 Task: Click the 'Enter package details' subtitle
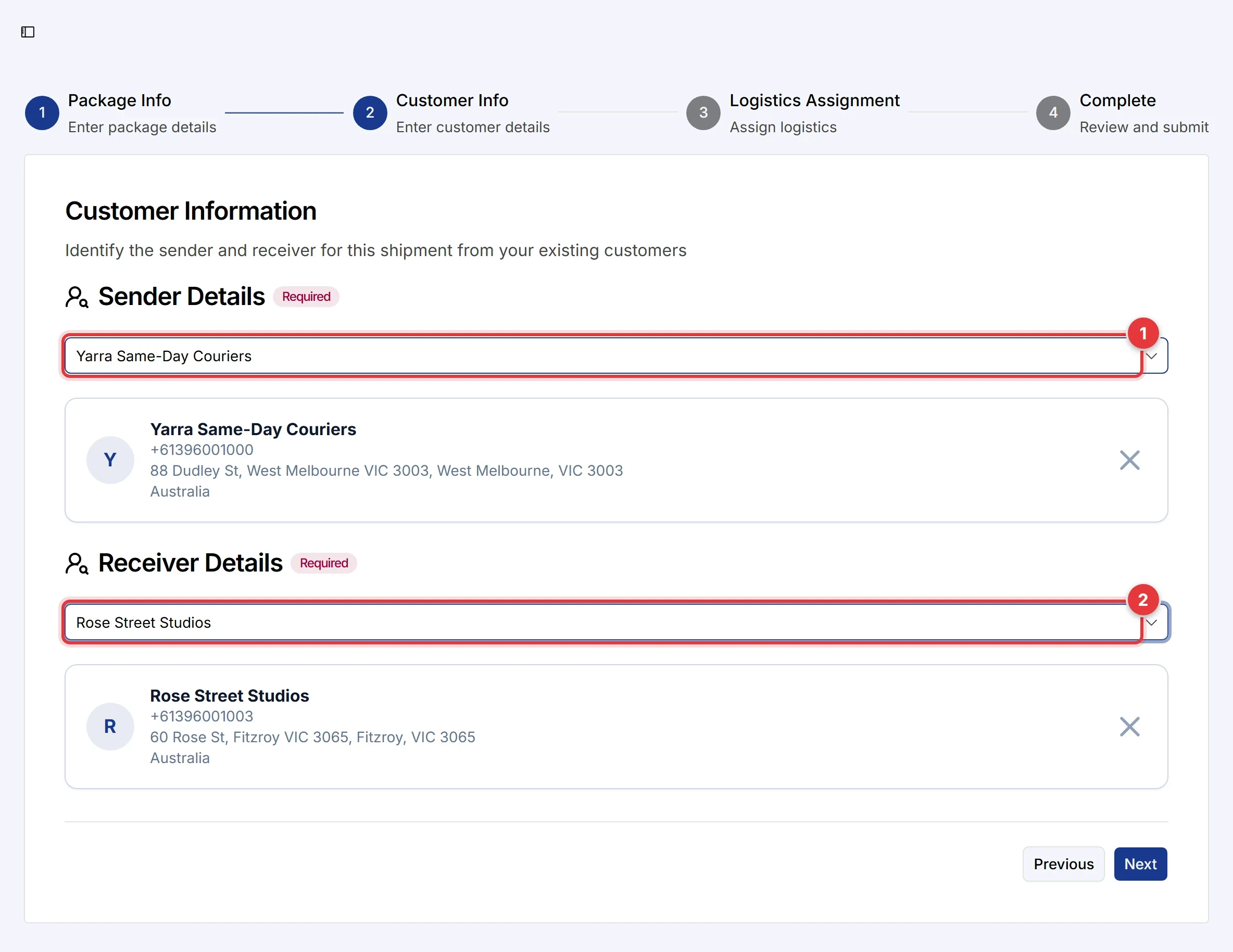(142, 128)
